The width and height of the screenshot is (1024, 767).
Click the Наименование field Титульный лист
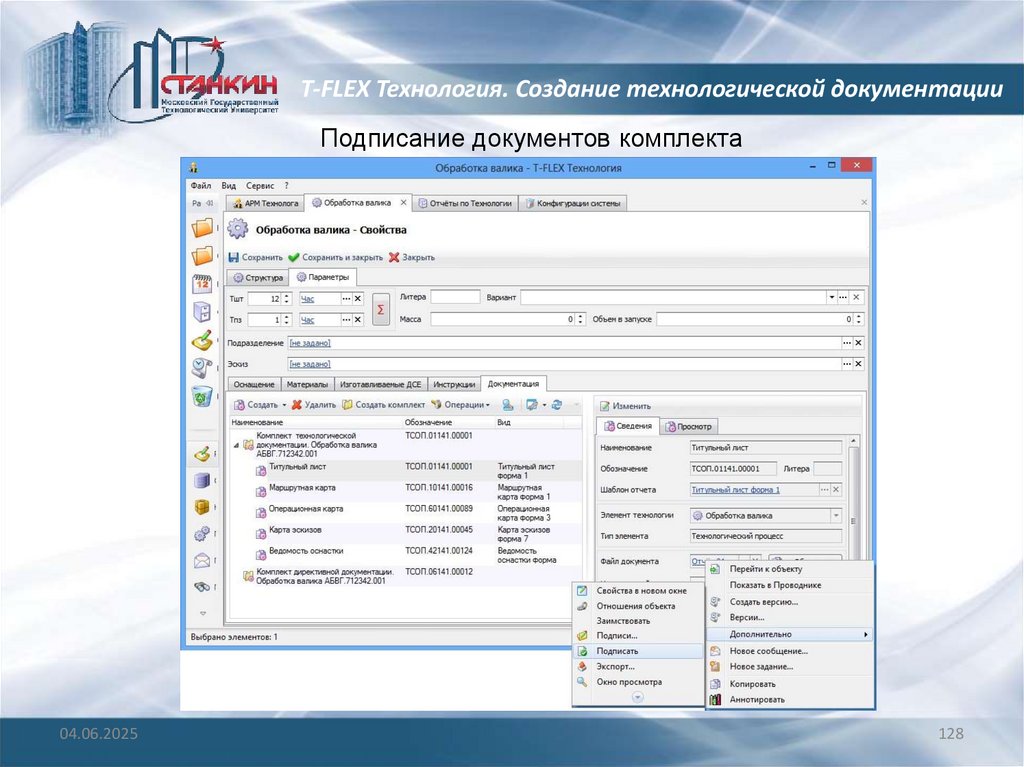click(x=765, y=448)
